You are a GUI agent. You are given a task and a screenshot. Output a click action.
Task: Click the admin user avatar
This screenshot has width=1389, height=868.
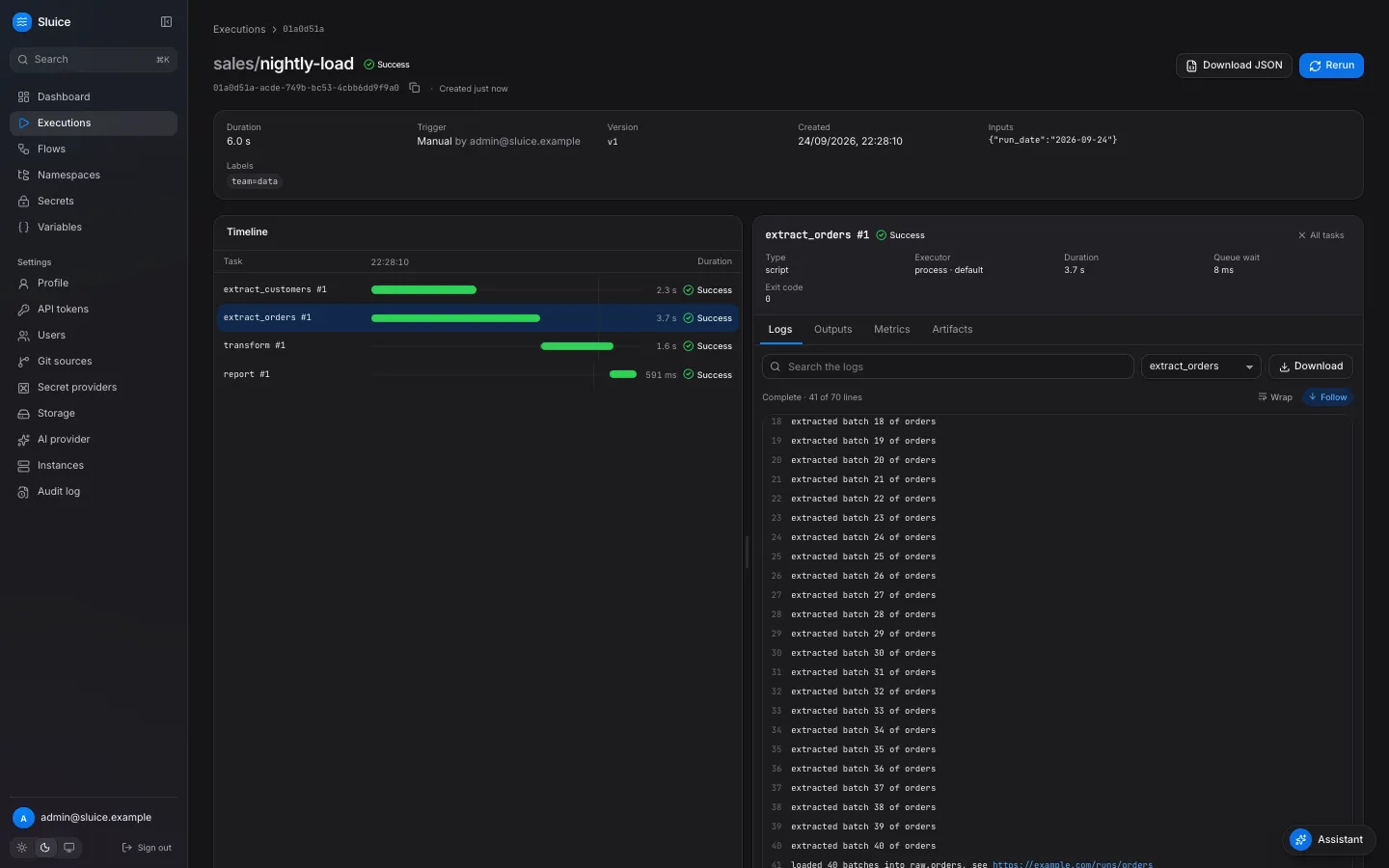pyautogui.click(x=23, y=818)
